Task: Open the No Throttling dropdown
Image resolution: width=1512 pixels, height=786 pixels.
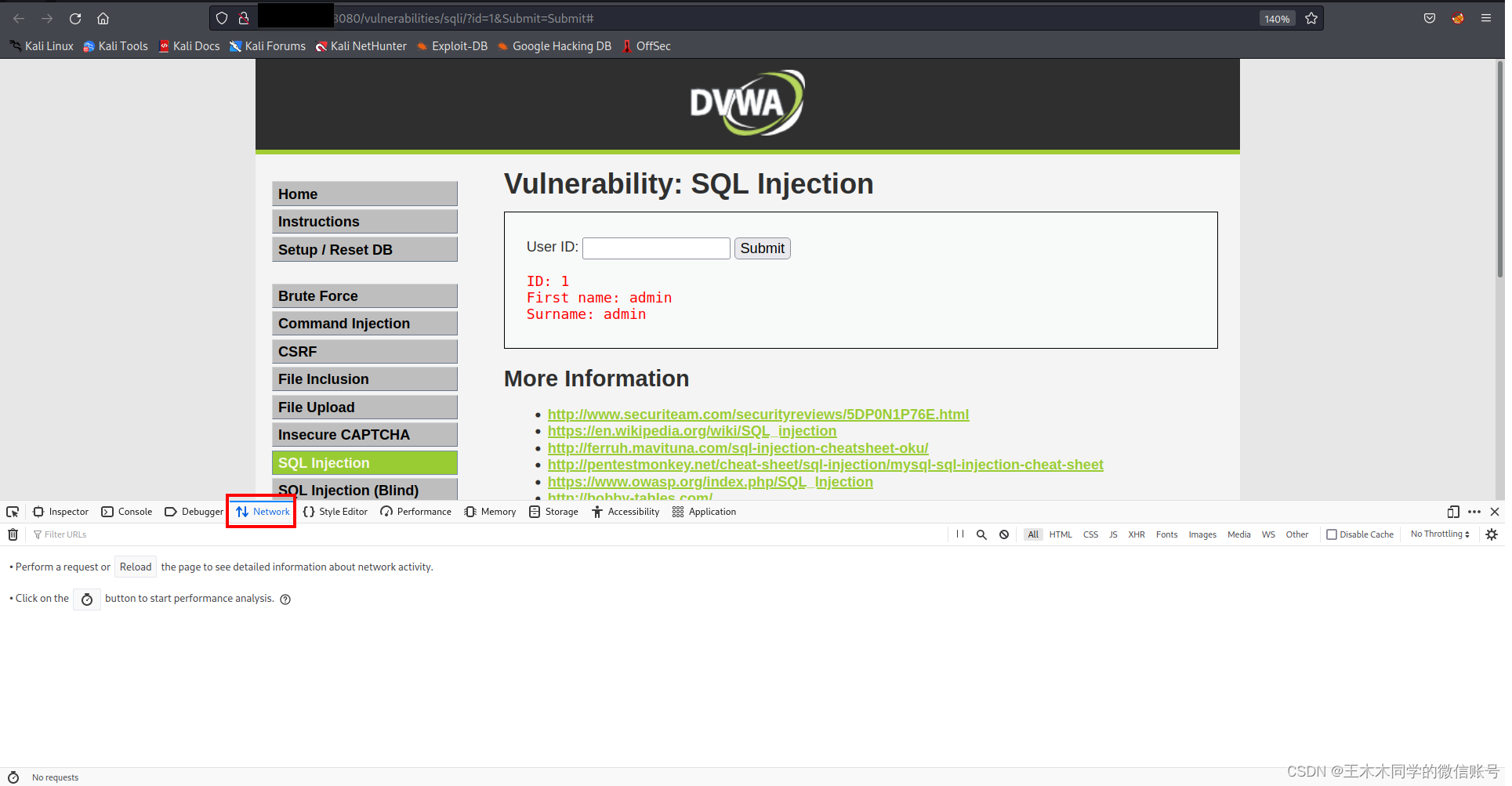Action: tap(1440, 534)
